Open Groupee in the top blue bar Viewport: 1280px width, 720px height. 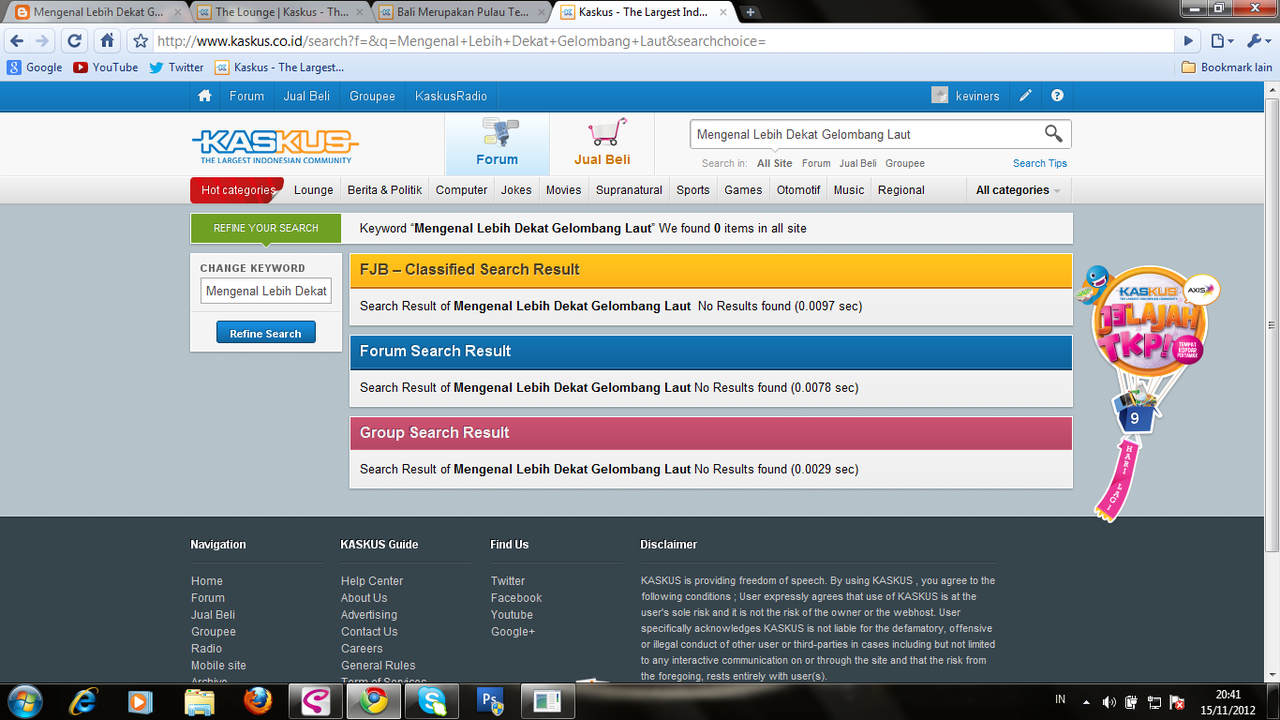coord(372,96)
